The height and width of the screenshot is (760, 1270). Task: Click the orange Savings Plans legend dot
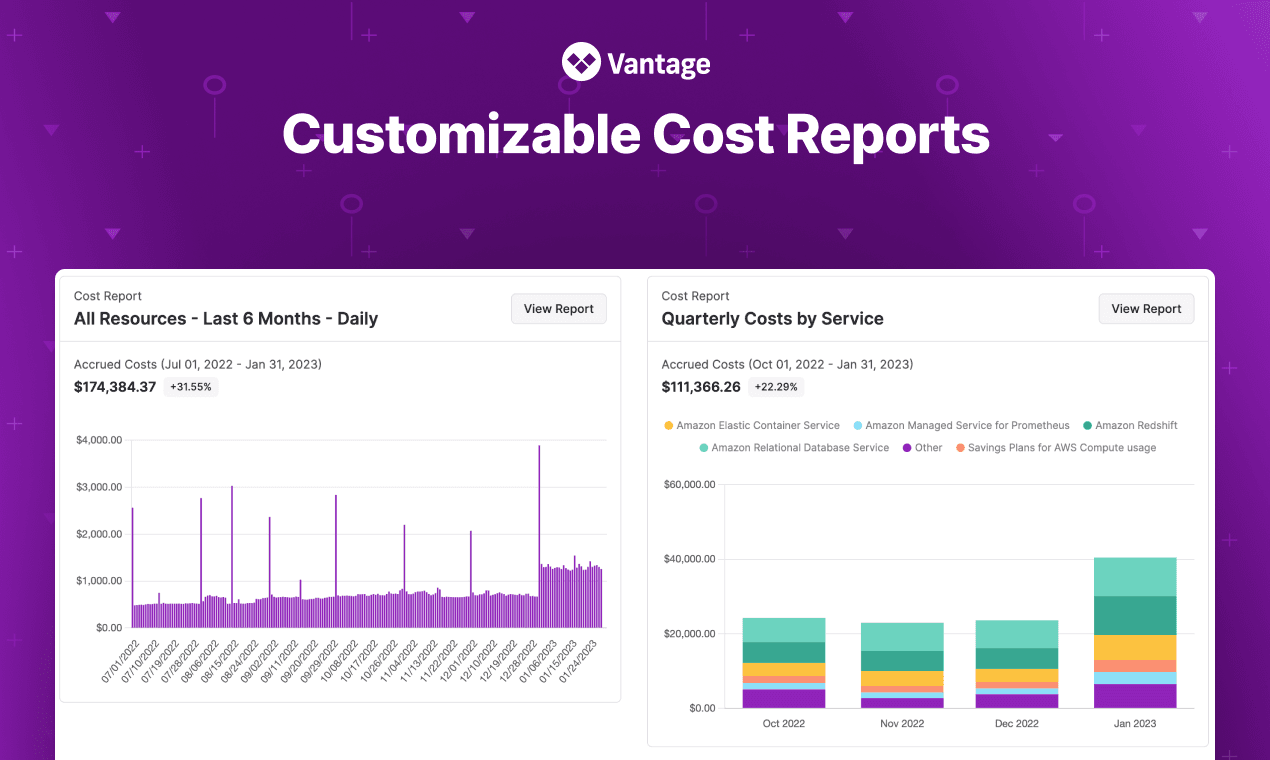pos(960,447)
